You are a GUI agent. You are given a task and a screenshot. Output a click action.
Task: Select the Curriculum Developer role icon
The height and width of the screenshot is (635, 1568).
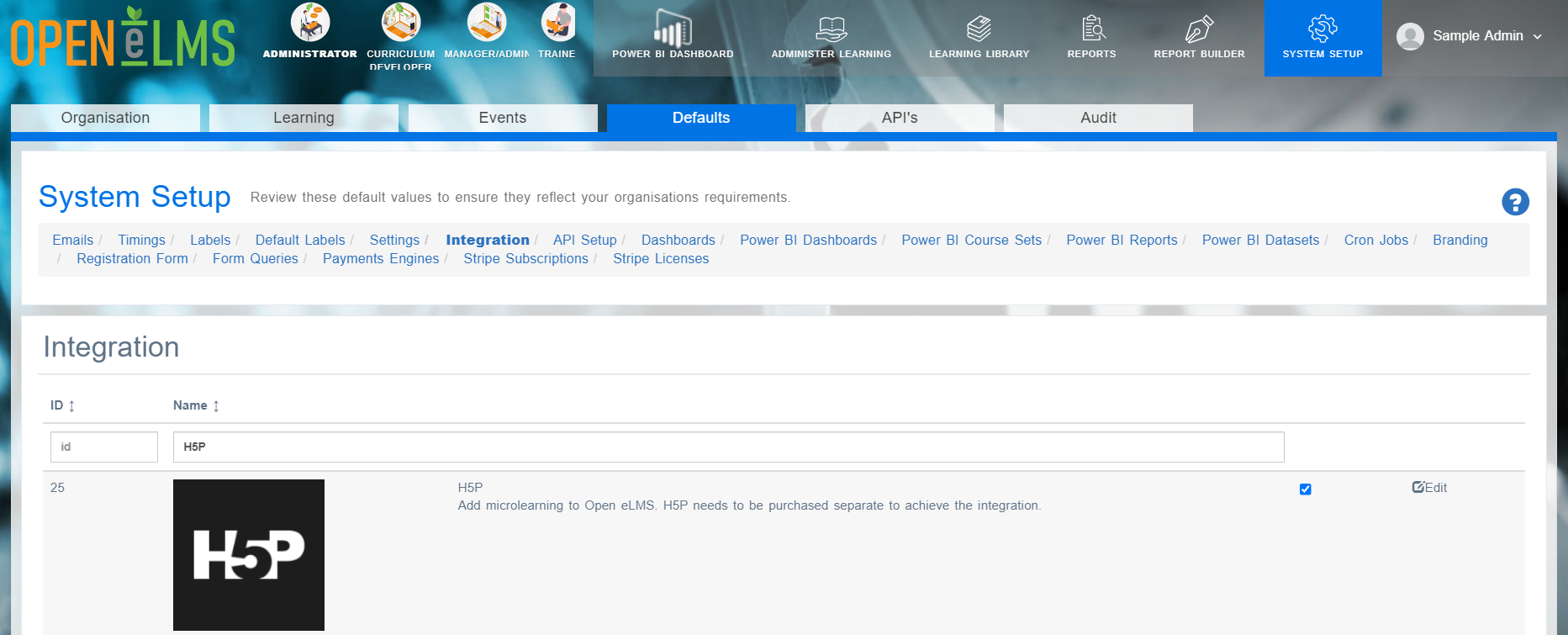401,22
